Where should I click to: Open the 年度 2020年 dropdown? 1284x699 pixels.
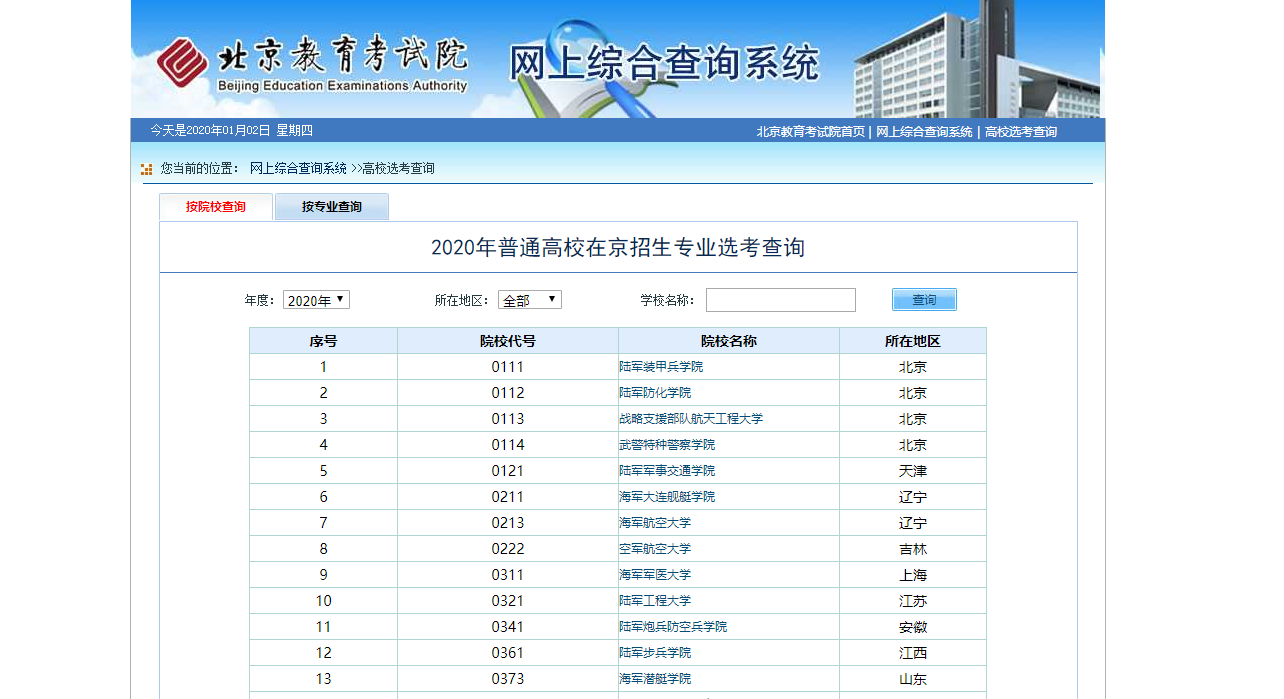[316, 300]
